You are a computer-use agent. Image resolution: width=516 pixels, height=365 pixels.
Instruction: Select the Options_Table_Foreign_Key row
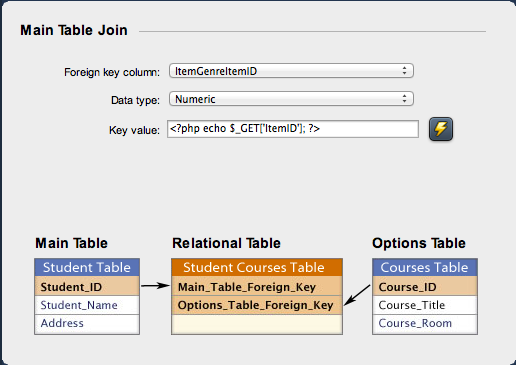tap(257, 305)
